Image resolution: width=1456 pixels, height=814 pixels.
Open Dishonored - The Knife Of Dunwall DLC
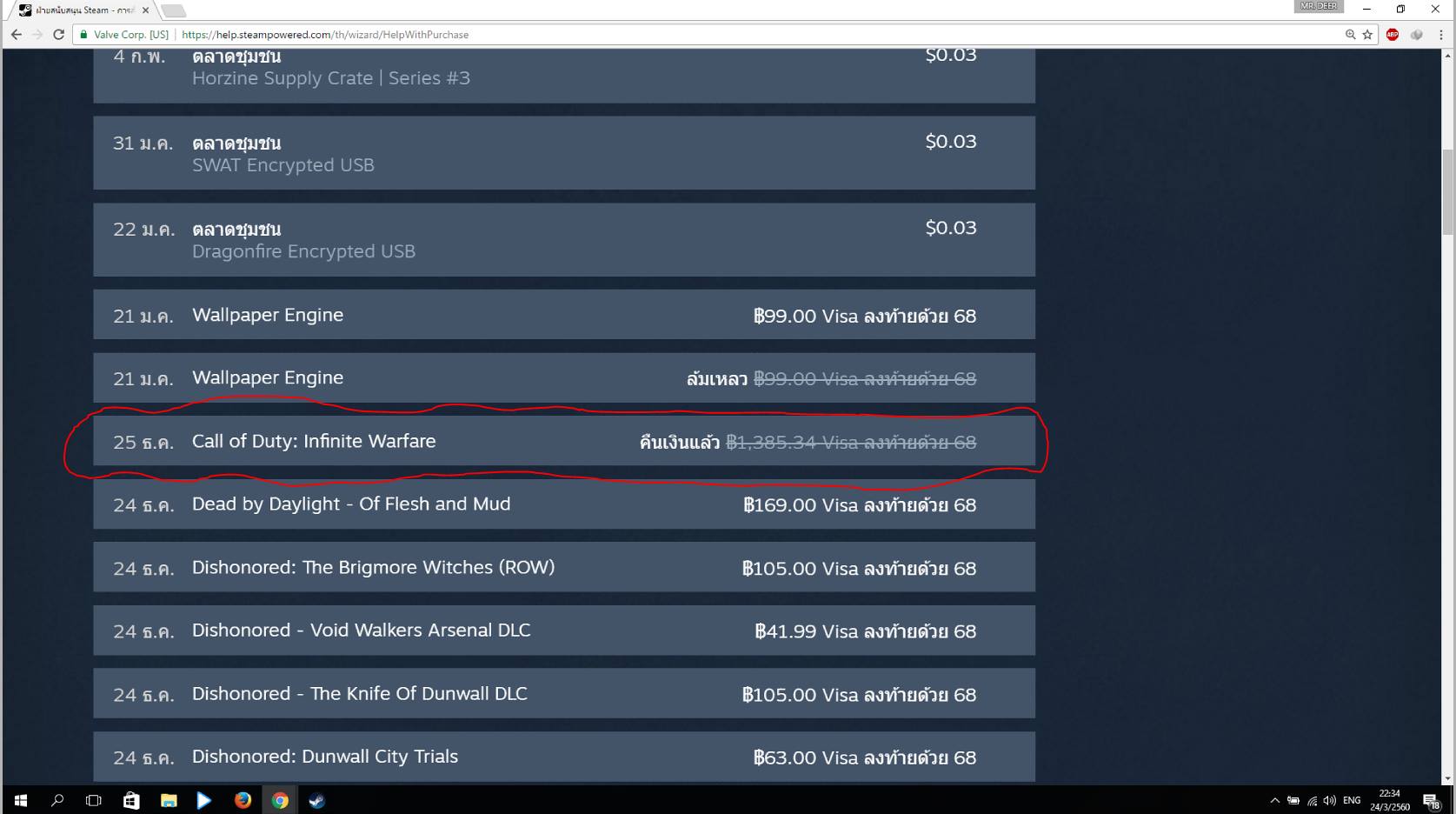tap(564, 693)
